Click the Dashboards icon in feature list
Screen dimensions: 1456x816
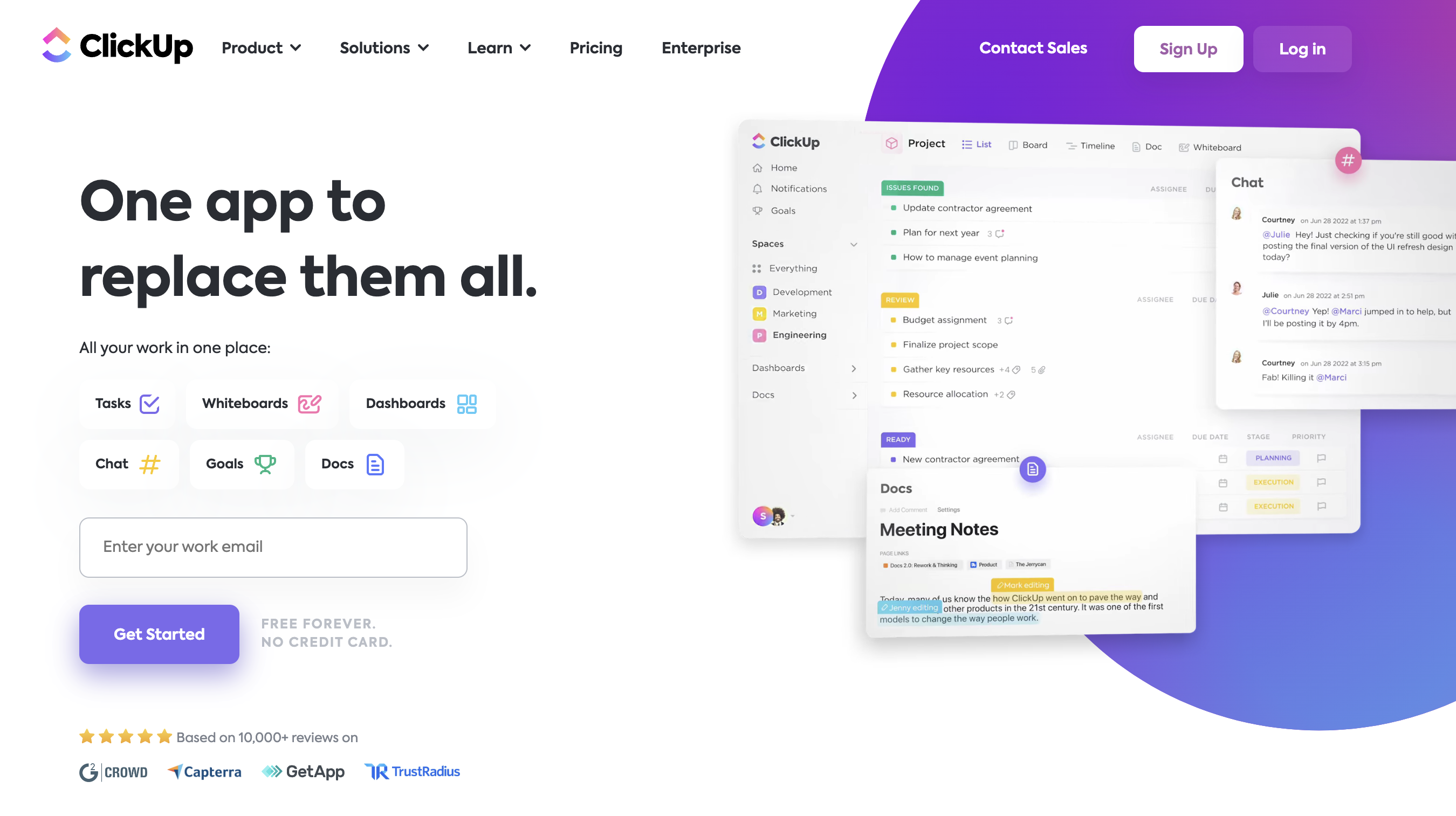click(x=466, y=403)
